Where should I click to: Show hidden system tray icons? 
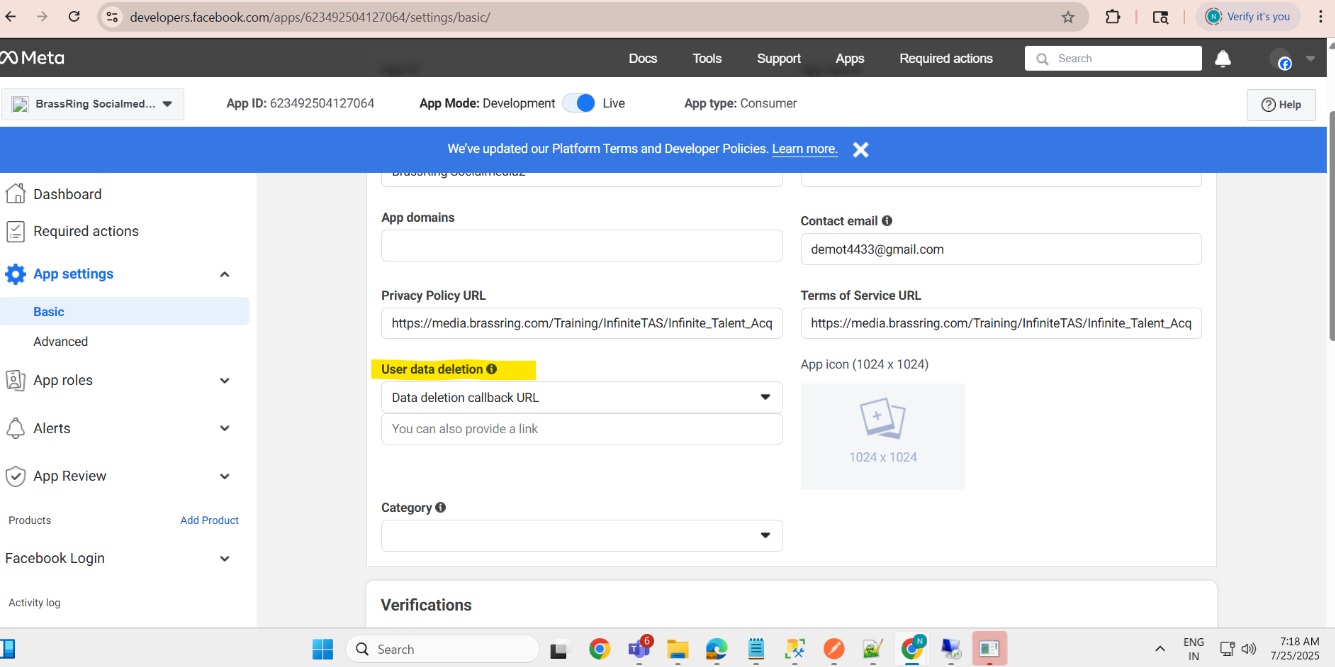[x=1160, y=649]
